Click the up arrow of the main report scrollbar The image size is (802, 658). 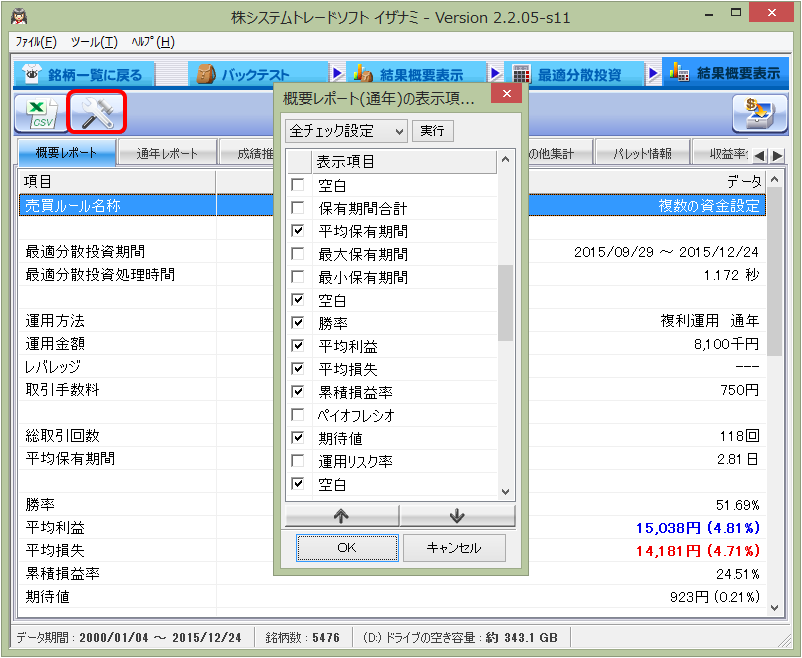click(x=774, y=180)
